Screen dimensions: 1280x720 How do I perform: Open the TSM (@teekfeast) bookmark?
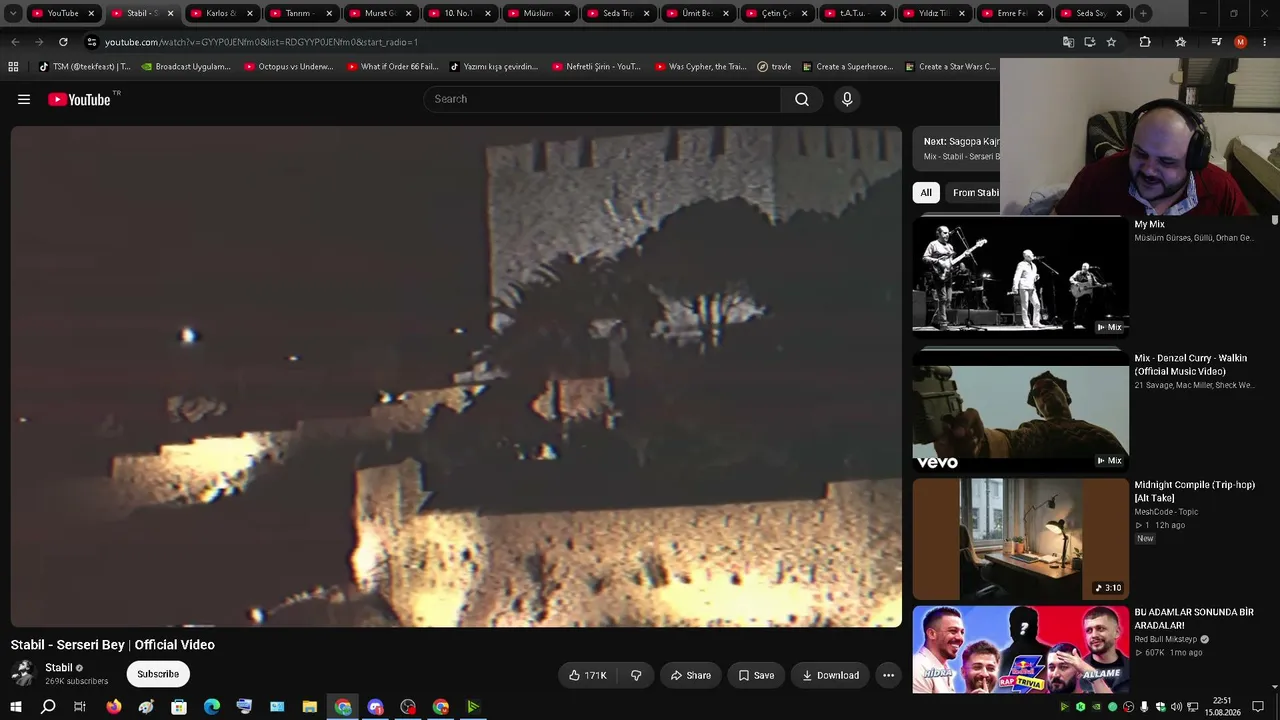[84, 67]
